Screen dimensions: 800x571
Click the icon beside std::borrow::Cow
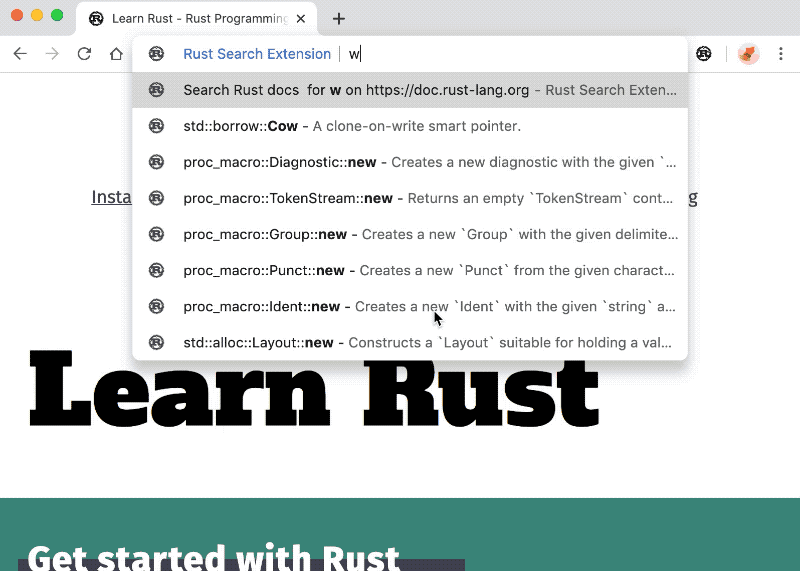156,126
